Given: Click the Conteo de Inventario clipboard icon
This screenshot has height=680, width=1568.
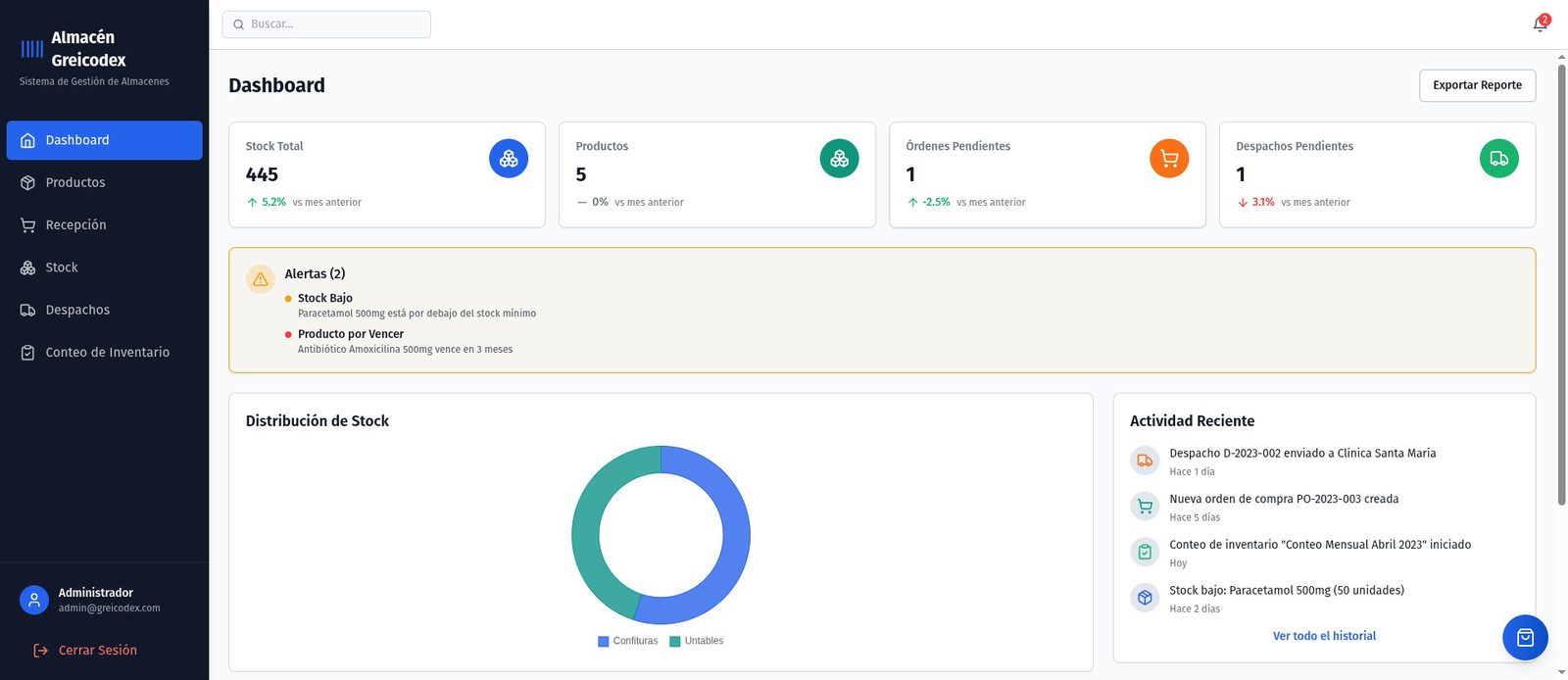Looking at the screenshot, I should point(28,353).
